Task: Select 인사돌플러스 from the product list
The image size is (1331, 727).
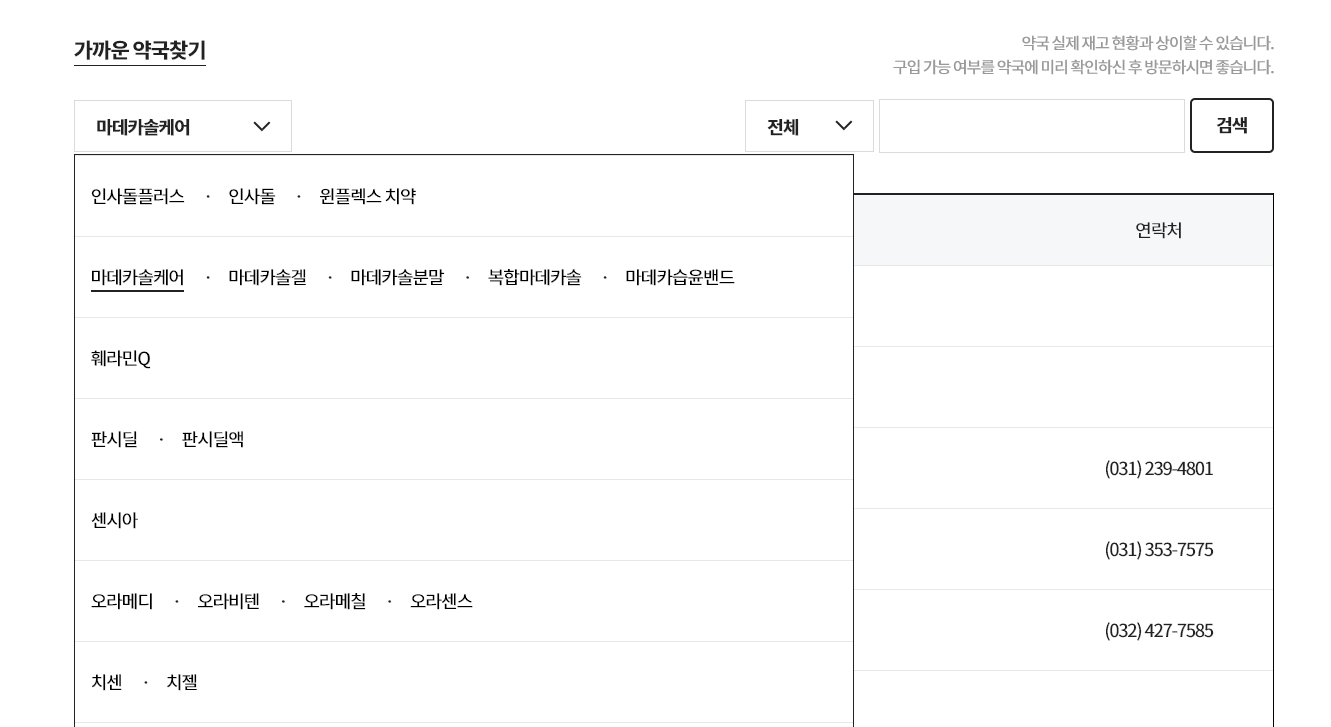Action: point(138,196)
